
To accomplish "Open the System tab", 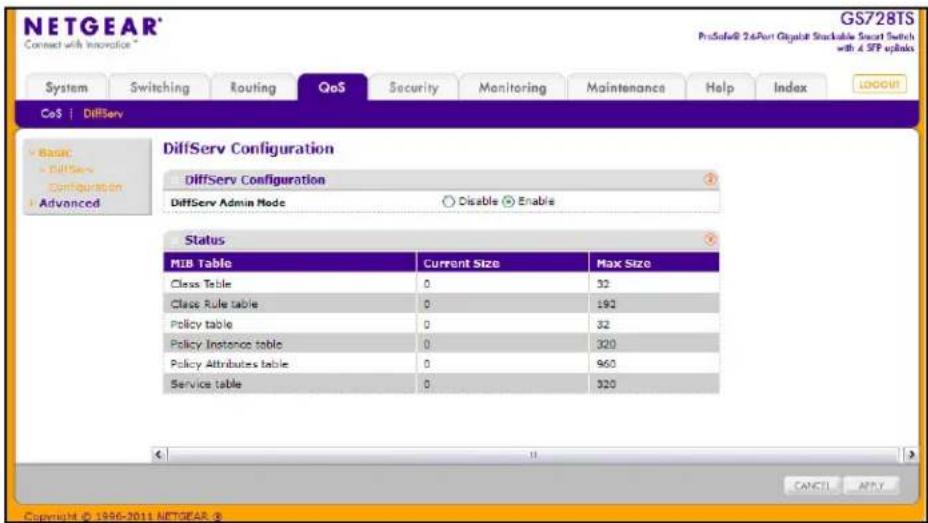I will (x=66, y=88).
